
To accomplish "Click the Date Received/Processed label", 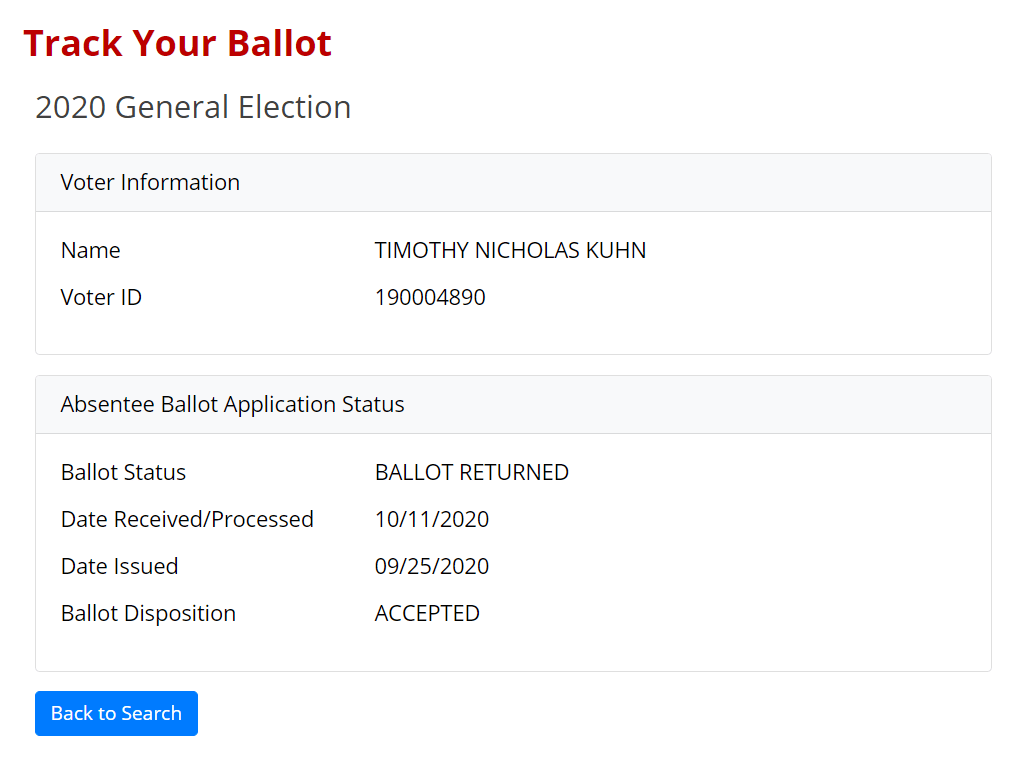I will pyautogui.click(x=187, y=519).
